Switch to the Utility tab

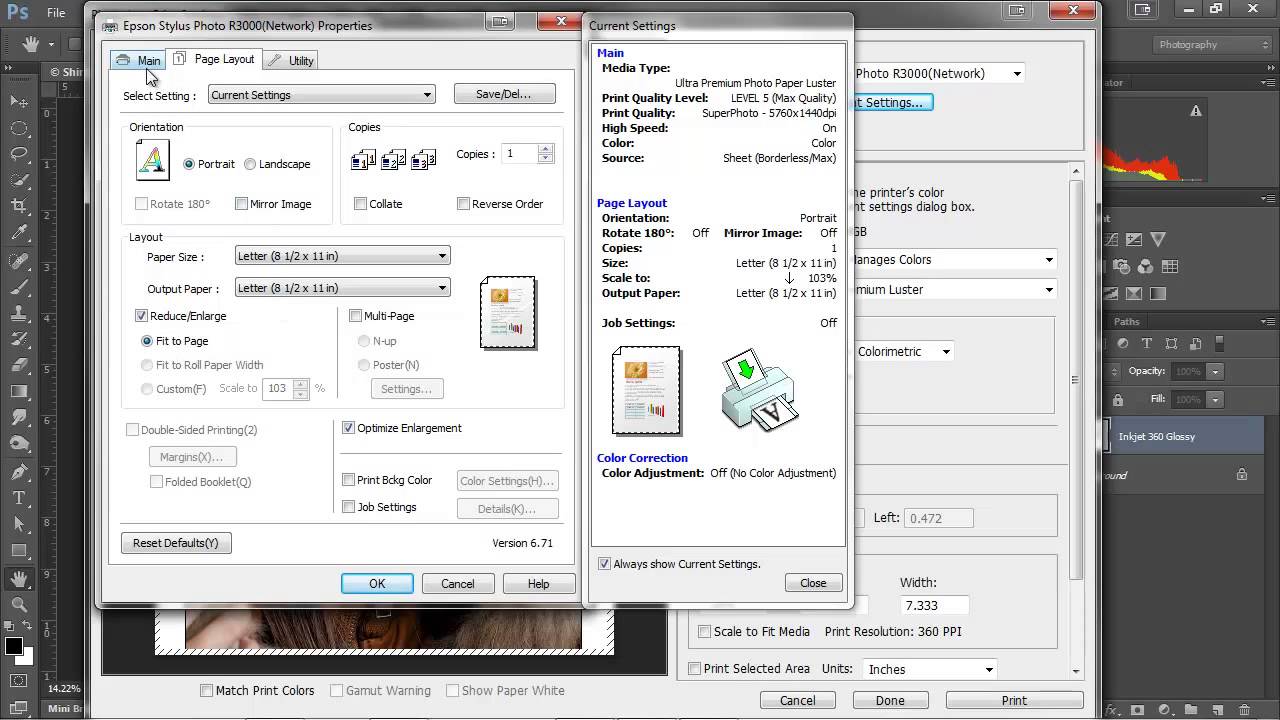click(292, 60)
